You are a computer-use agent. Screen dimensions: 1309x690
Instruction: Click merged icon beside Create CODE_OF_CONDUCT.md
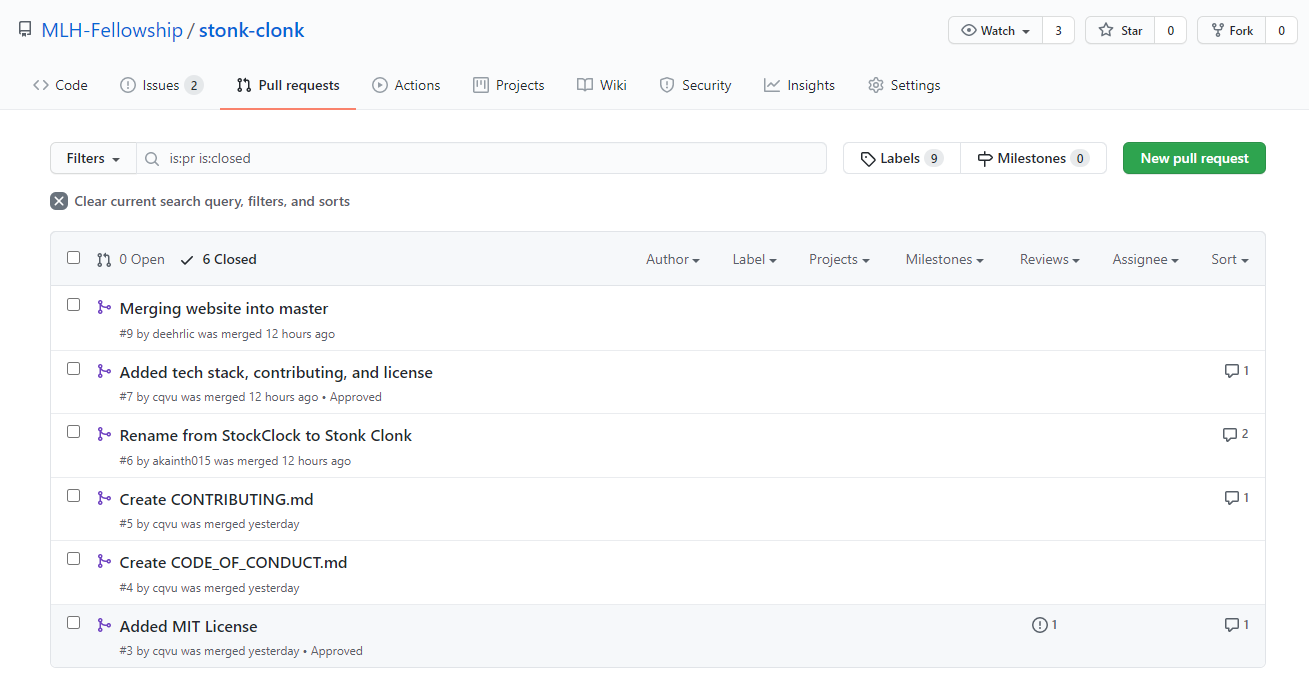point(104,562)
